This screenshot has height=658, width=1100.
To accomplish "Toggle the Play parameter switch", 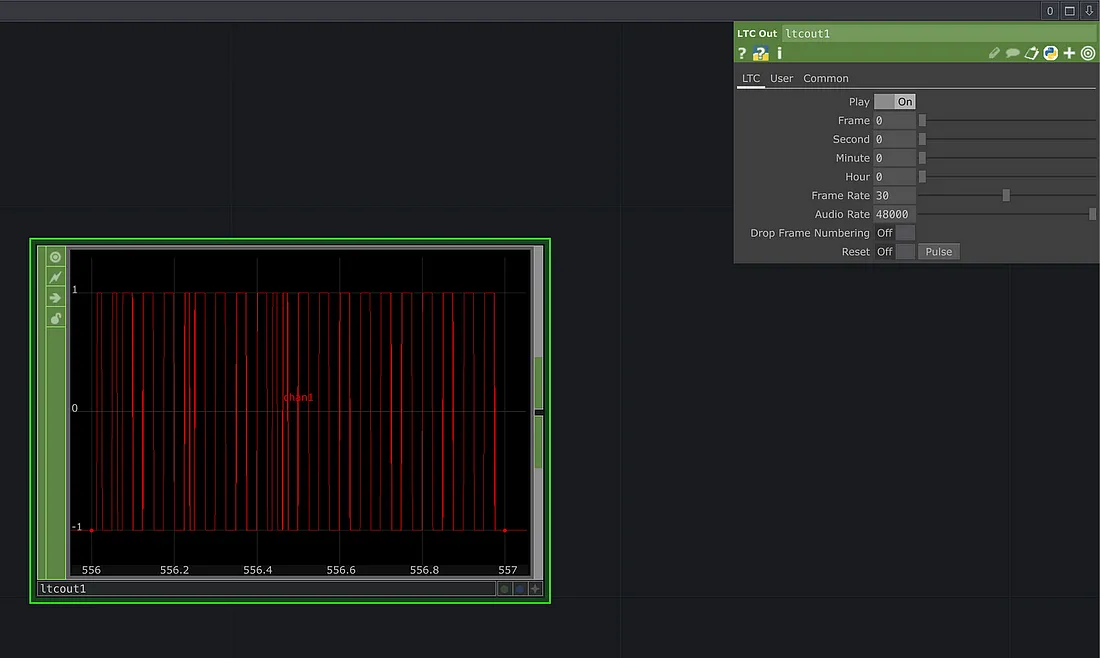I will click(x=894, y=102).
